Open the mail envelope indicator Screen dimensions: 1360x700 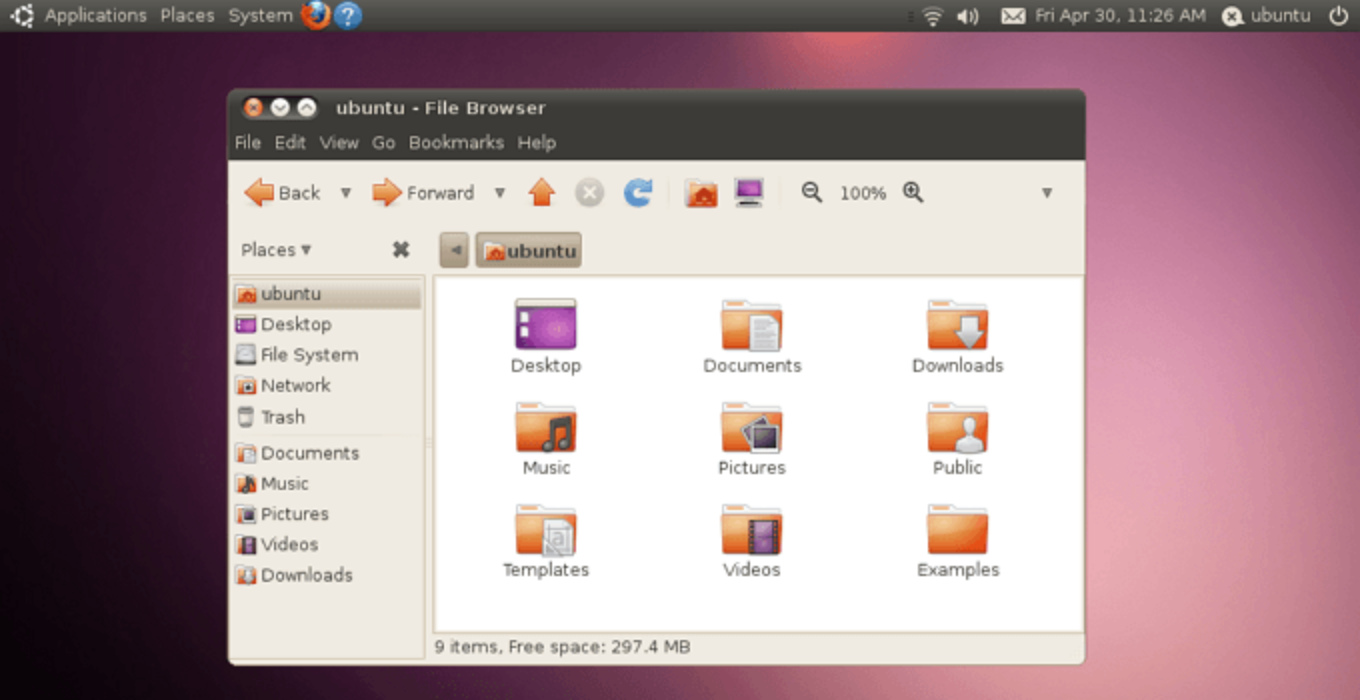1013,15
